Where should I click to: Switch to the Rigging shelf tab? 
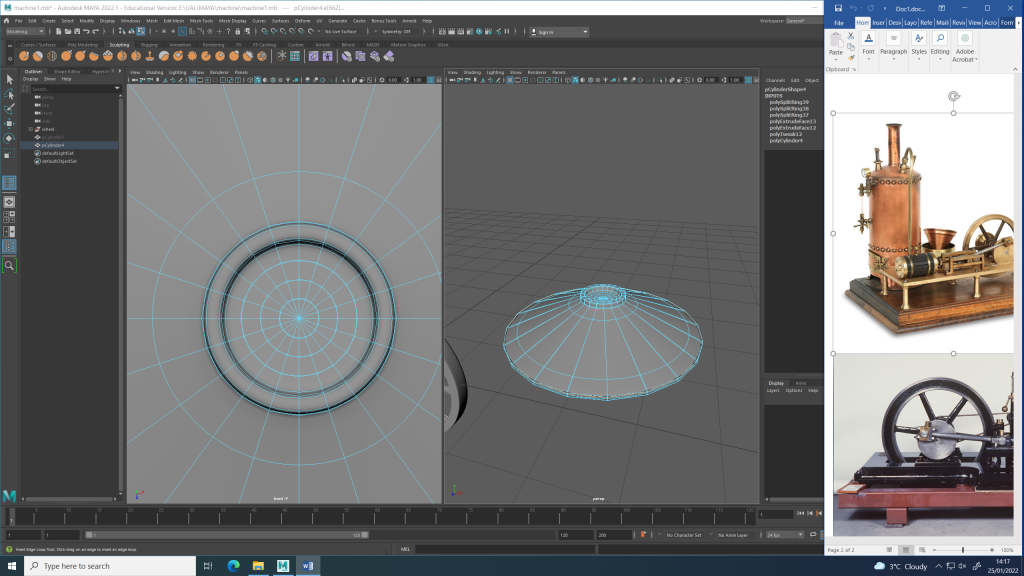[x=149, y=45]
